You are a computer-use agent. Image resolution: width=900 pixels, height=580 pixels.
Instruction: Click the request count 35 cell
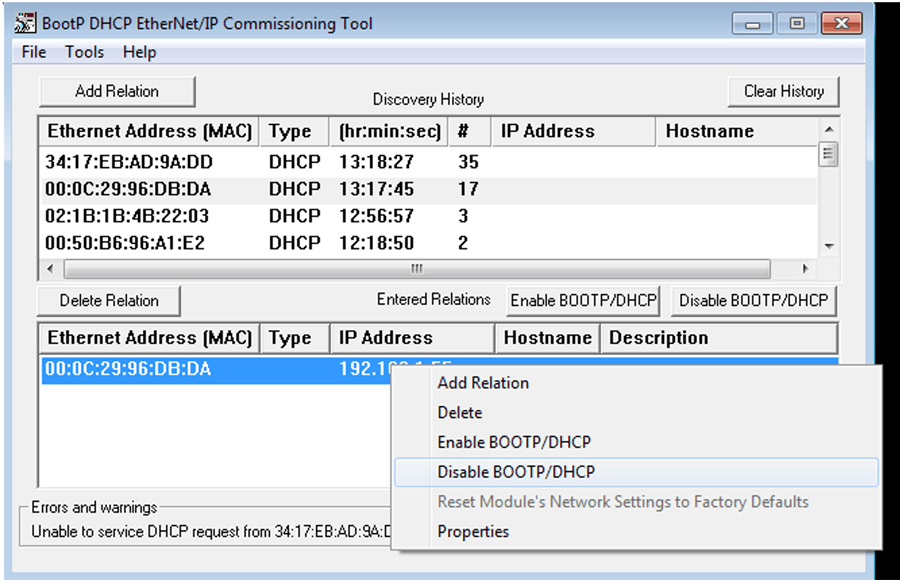pos(468,162)
